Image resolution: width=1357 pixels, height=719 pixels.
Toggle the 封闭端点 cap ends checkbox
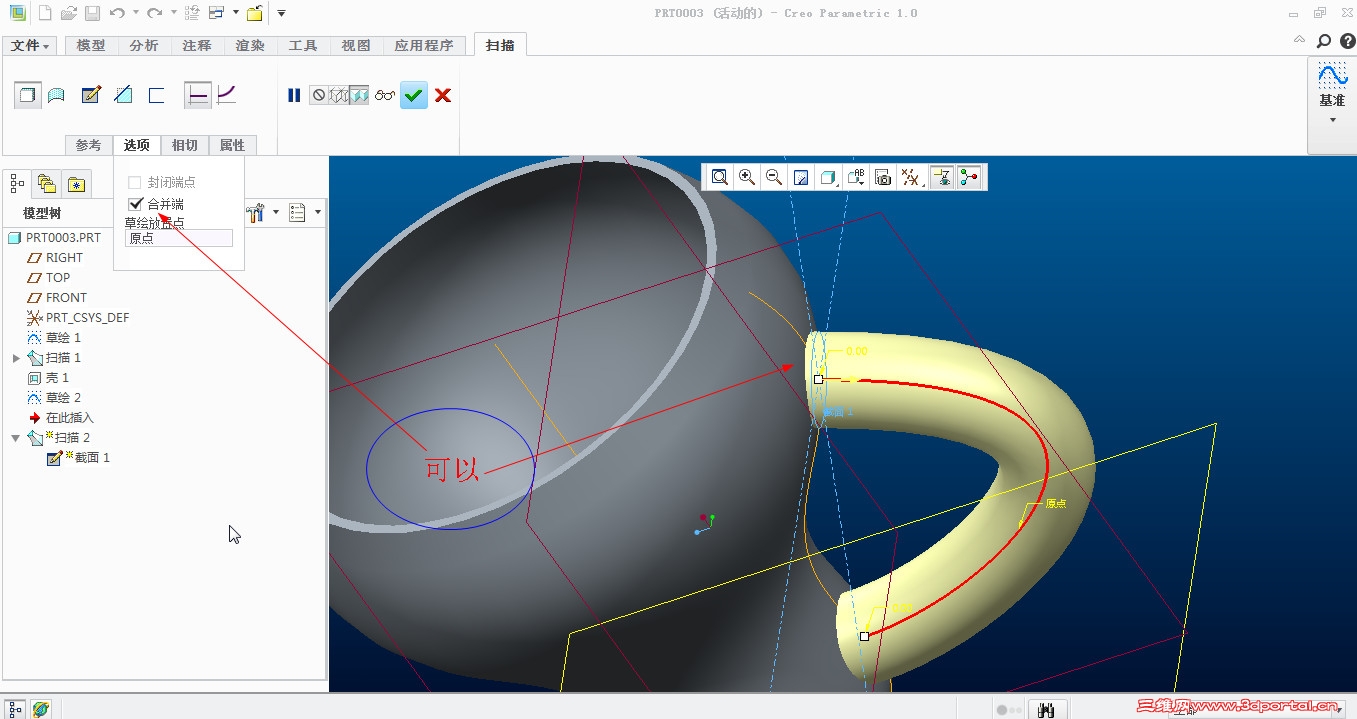[x=135, y=183]
